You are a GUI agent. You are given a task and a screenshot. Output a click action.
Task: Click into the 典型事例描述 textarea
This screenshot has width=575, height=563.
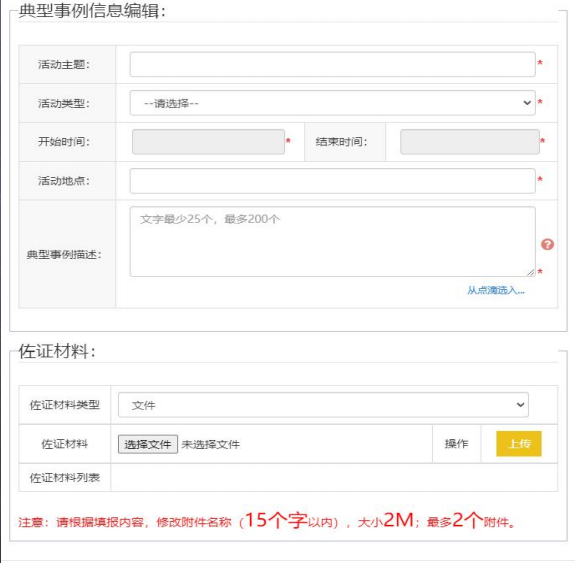tap(332, 241)
